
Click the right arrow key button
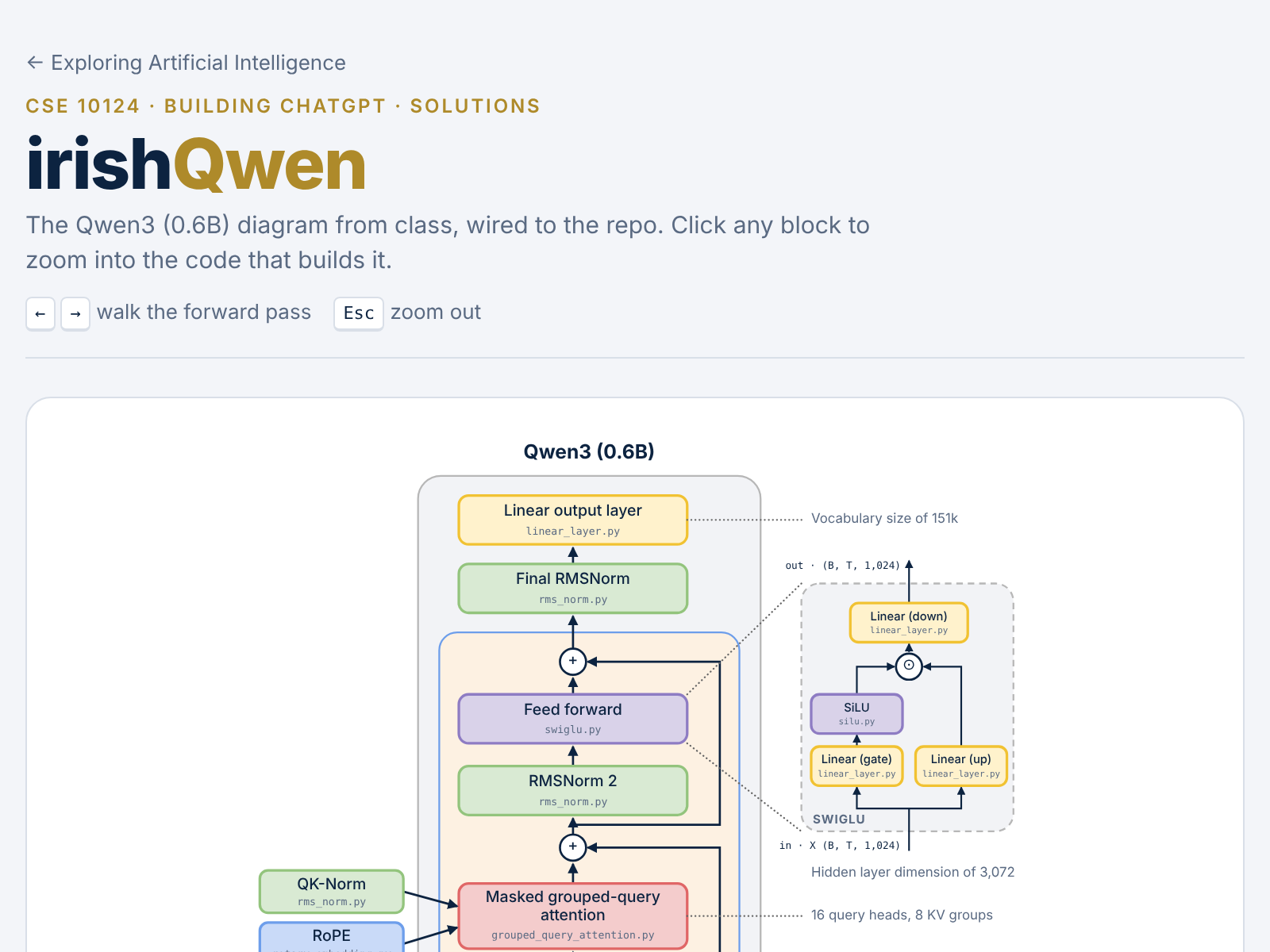(x=75, y=313)
